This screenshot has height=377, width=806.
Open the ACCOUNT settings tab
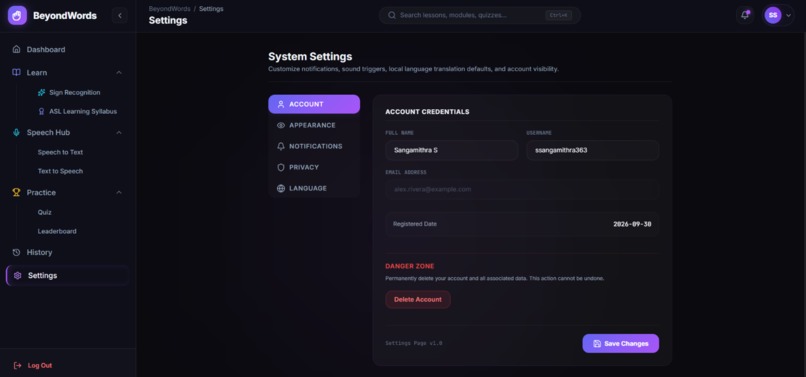314,104
